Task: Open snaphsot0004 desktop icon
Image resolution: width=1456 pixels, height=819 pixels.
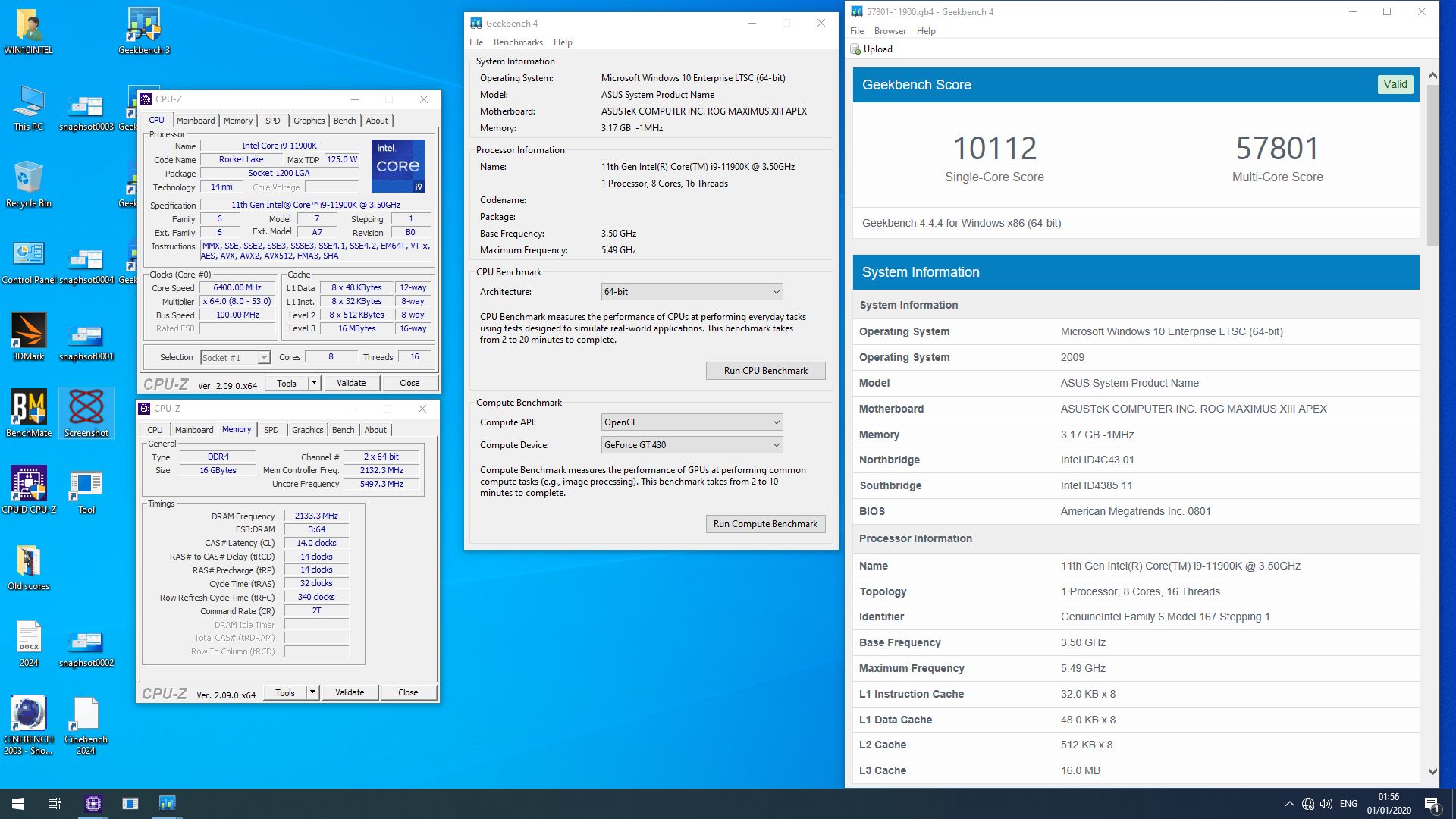Action: point(86,267)
